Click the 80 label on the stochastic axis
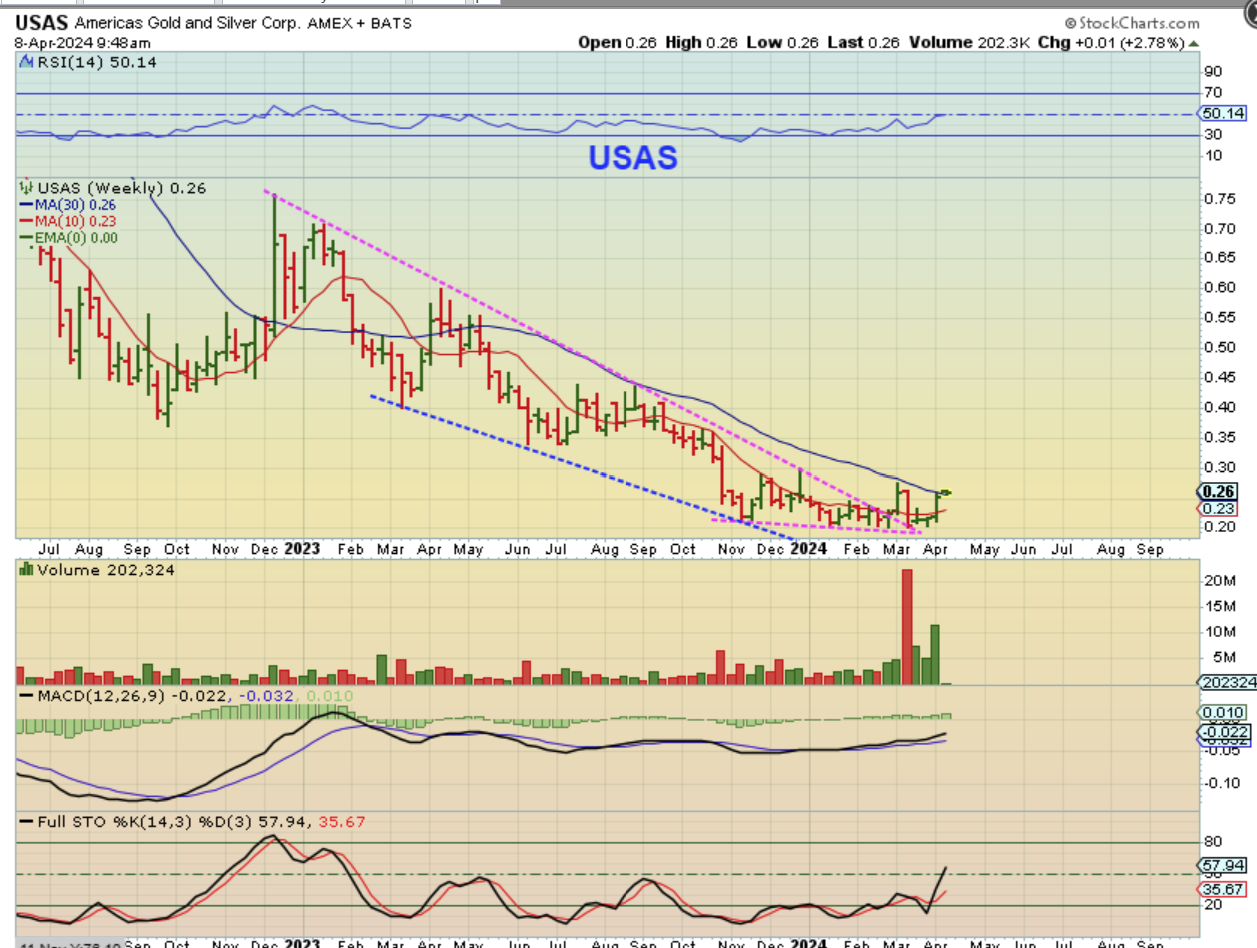The image size is (1257, 948). (1214, 842)
